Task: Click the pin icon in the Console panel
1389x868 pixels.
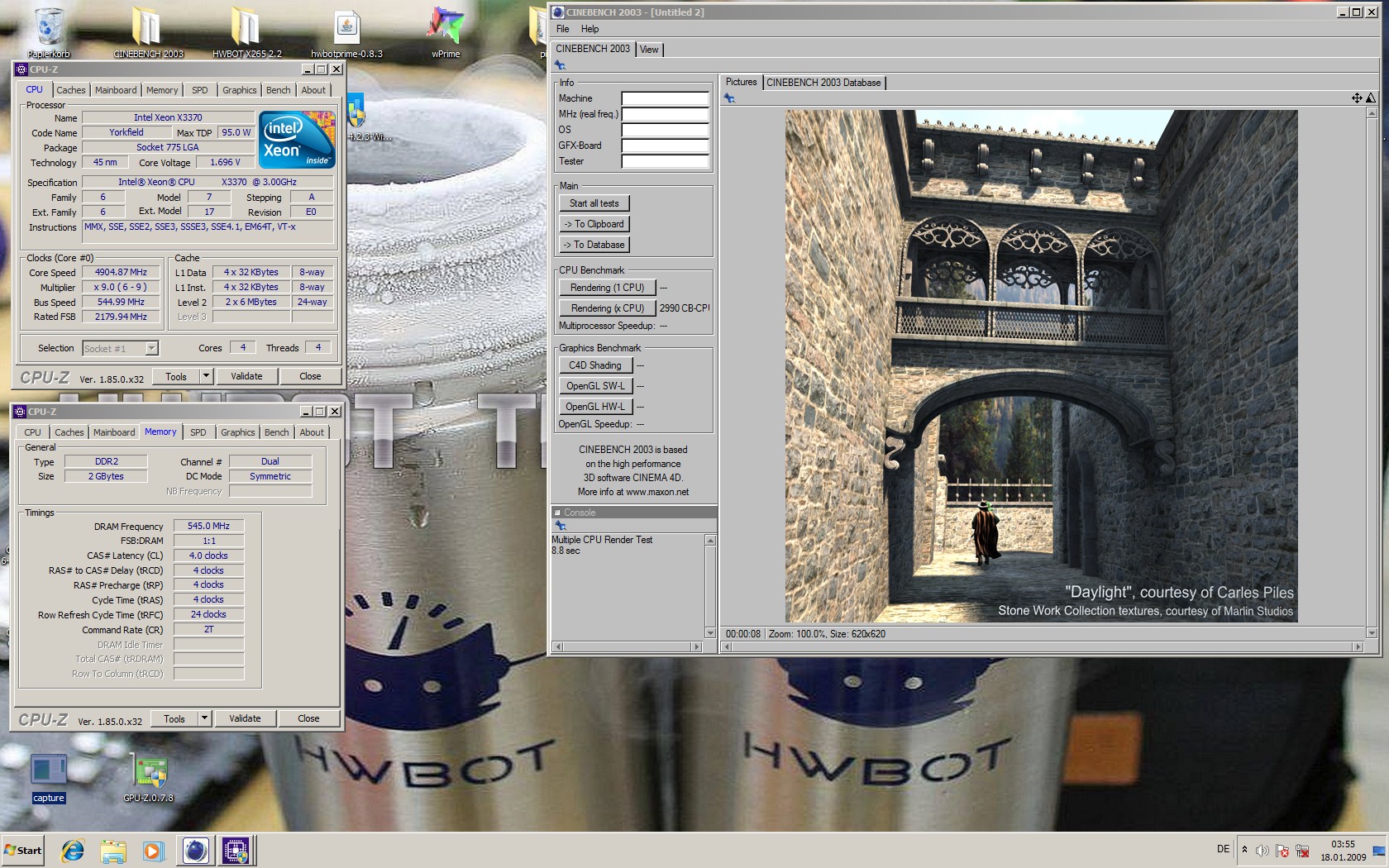Action: pyautogui.click(x=560, y=526)
